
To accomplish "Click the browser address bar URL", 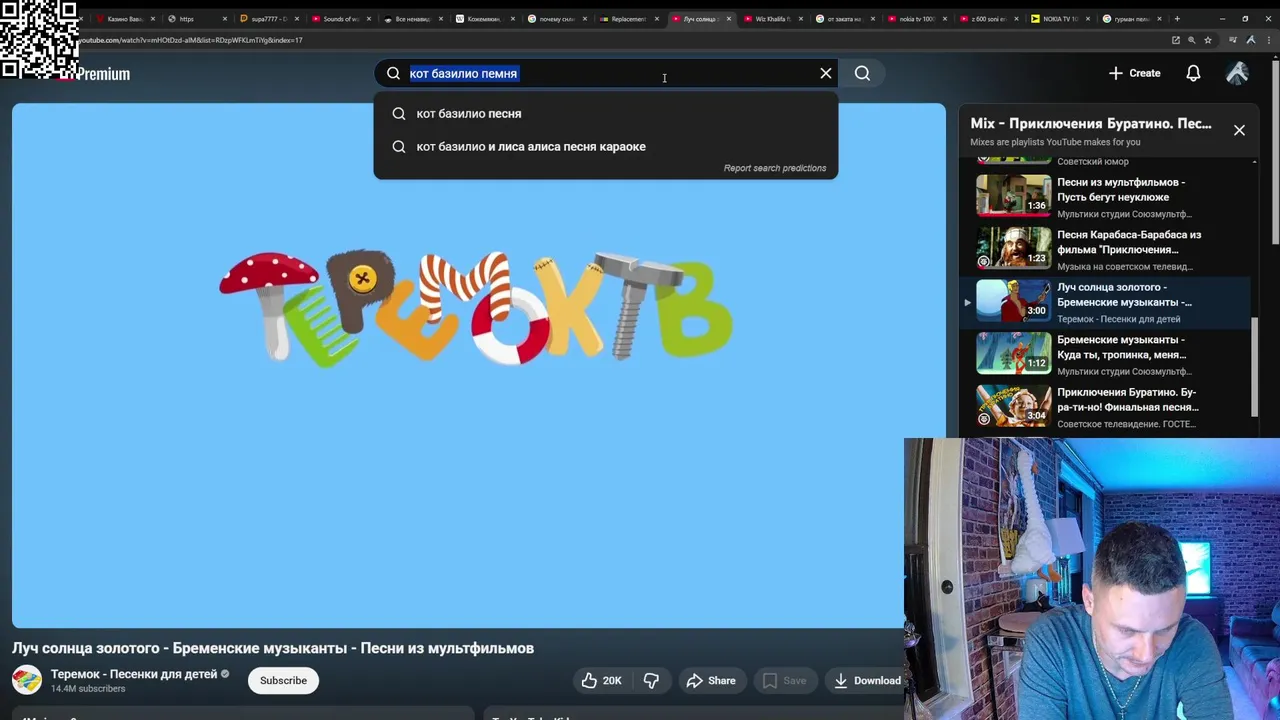I will 190,40.
